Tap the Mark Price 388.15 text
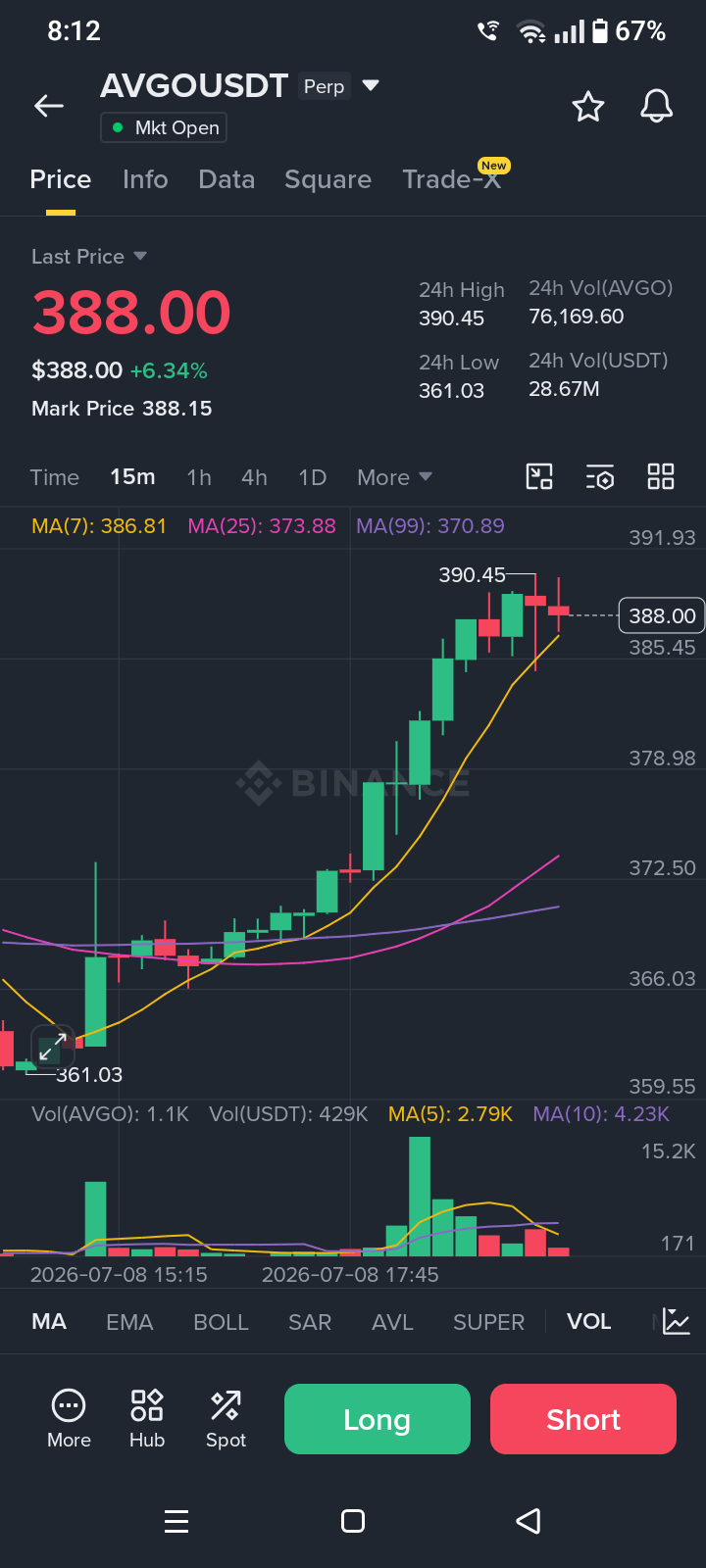The image size is (706, 1568). (122, 409)
